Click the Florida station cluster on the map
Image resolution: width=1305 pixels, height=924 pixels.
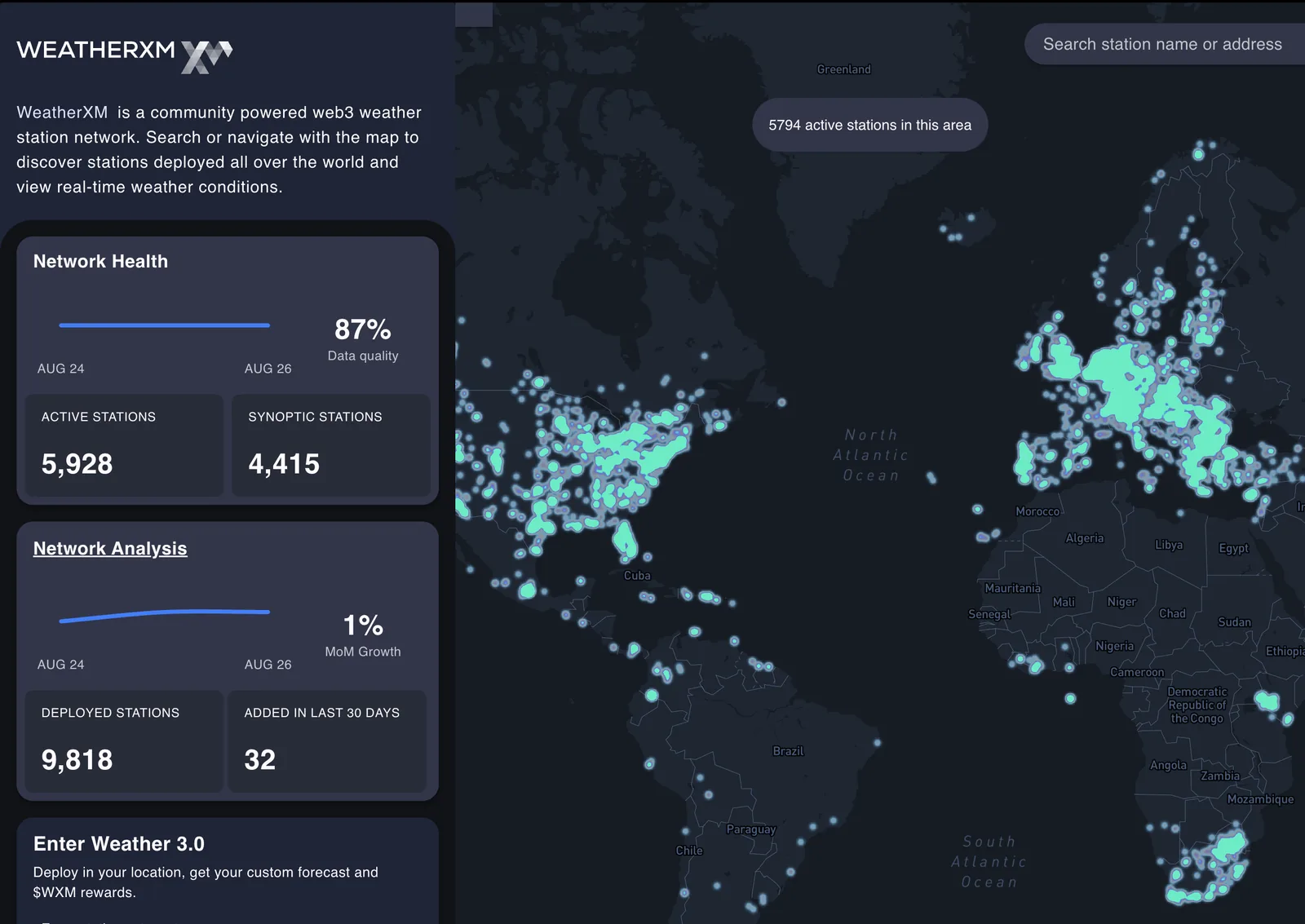[x=626, y=540]
